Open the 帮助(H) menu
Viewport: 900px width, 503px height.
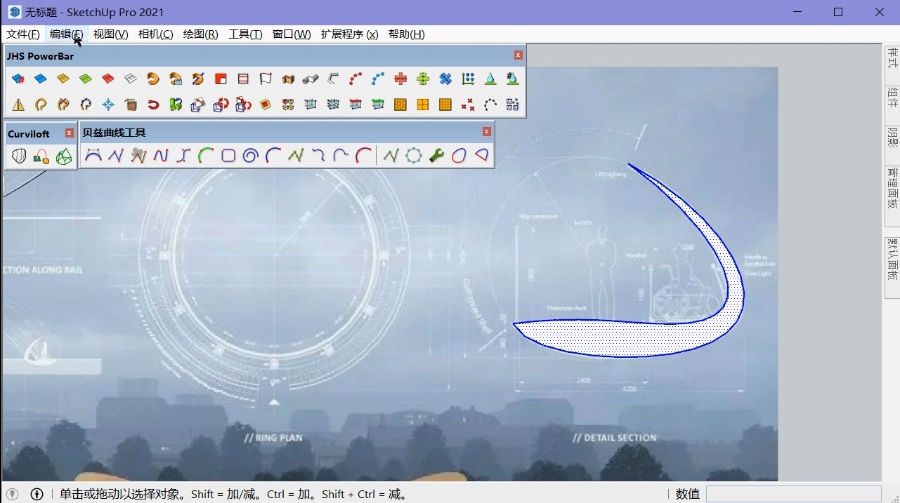coord(406,34)
